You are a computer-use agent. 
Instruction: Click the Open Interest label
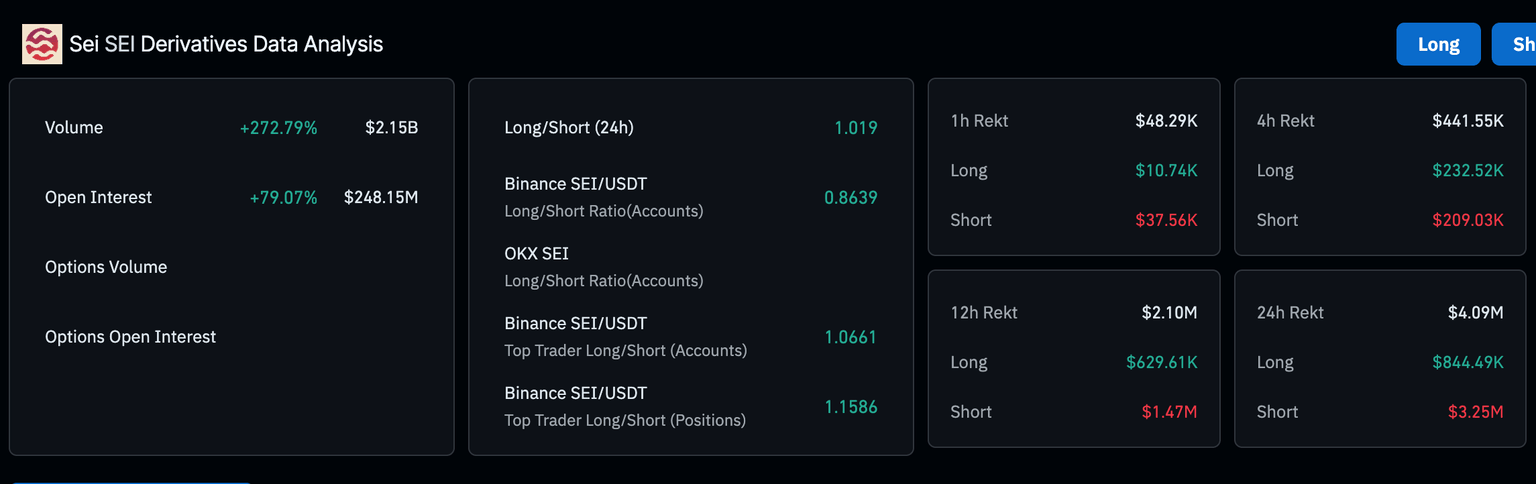98,198
